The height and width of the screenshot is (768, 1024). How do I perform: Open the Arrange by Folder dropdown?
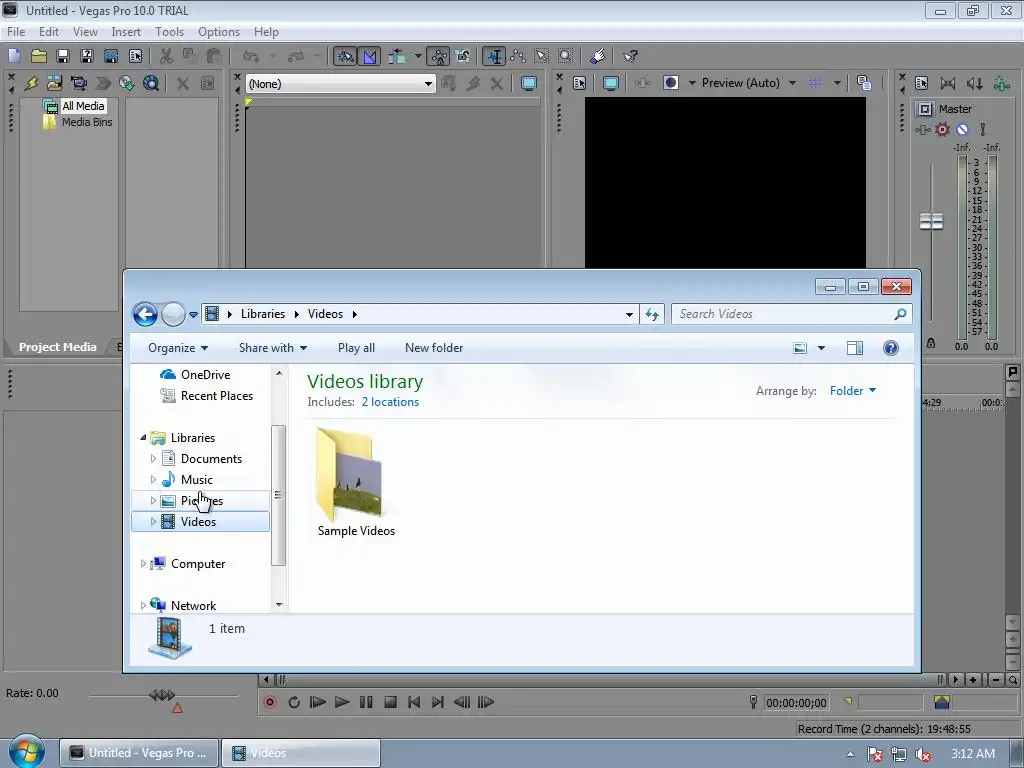[x=852, y=391]
